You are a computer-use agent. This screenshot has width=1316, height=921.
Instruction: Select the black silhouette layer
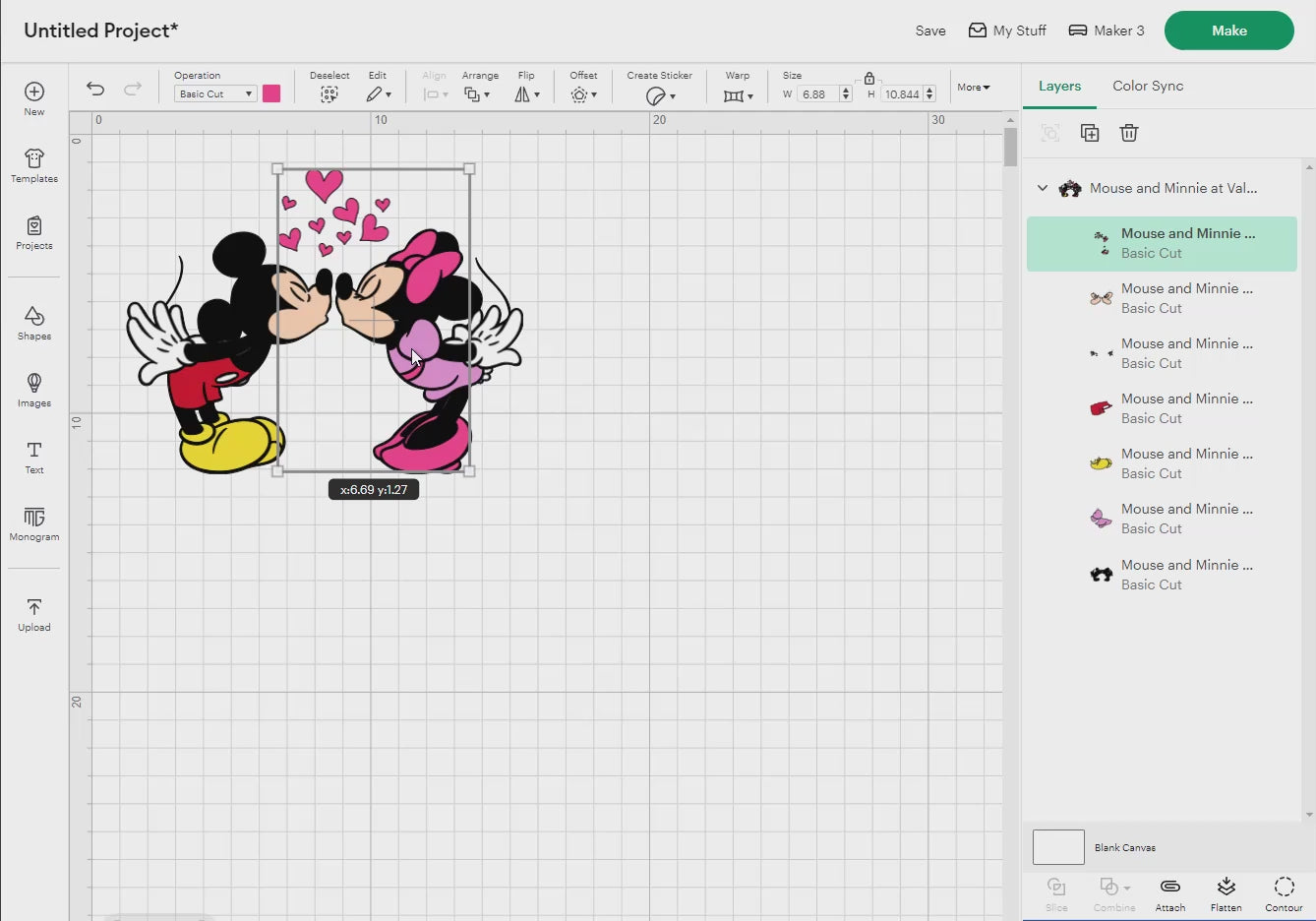point(1162,575)
